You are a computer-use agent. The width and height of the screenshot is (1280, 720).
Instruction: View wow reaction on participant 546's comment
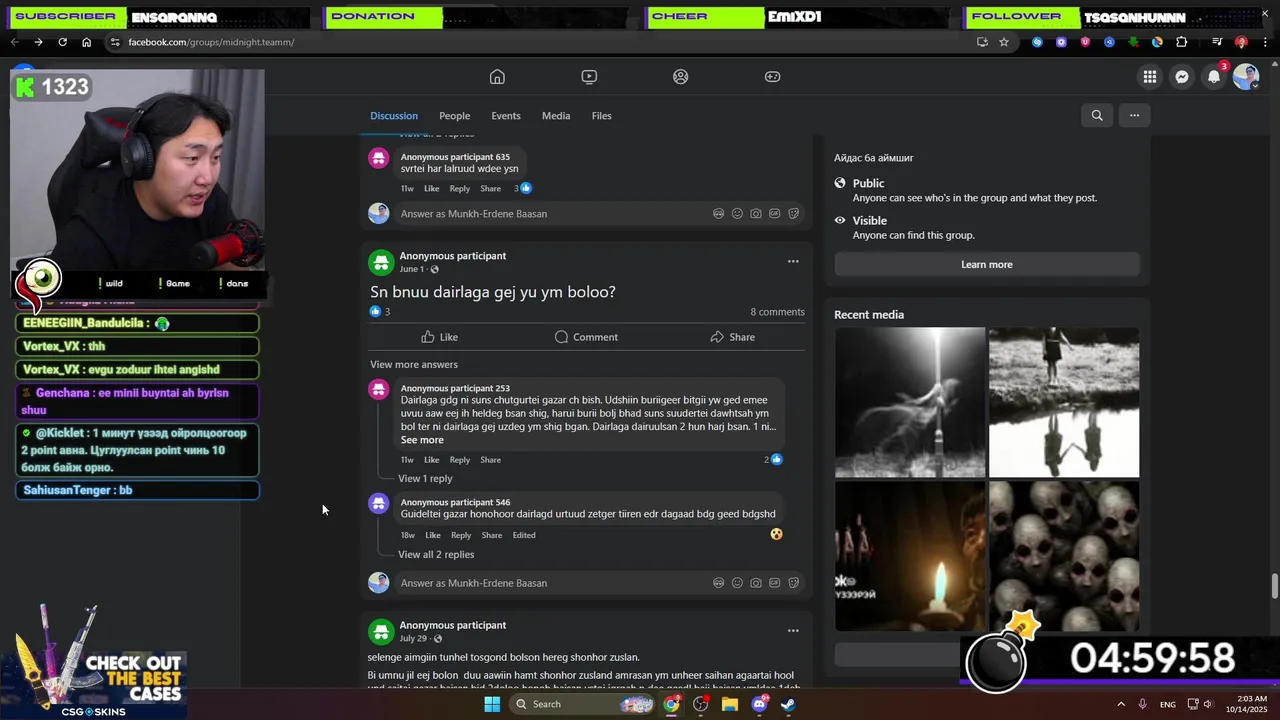(x=776, y=534)
